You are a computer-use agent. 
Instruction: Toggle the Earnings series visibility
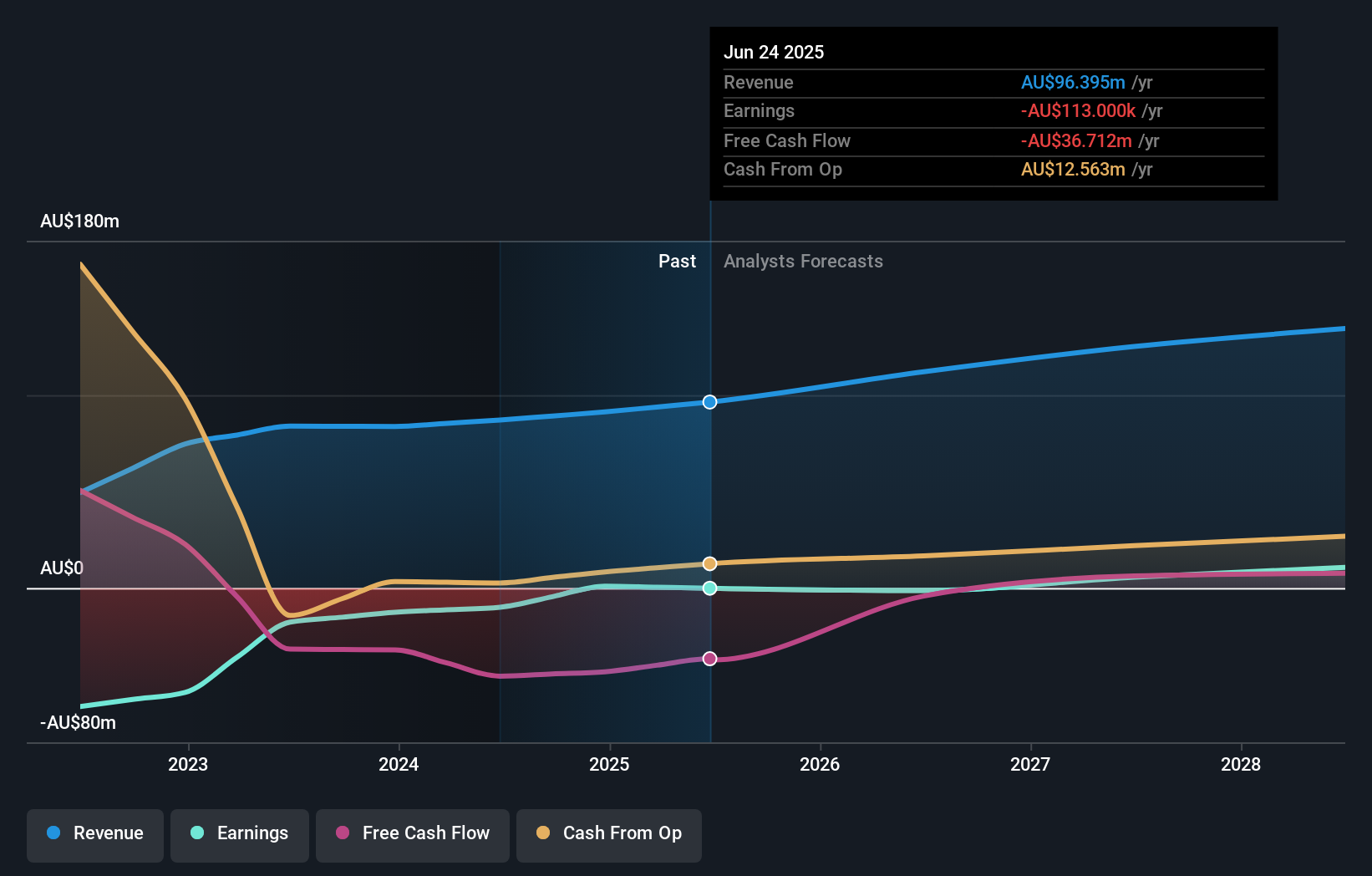[240, 833]
